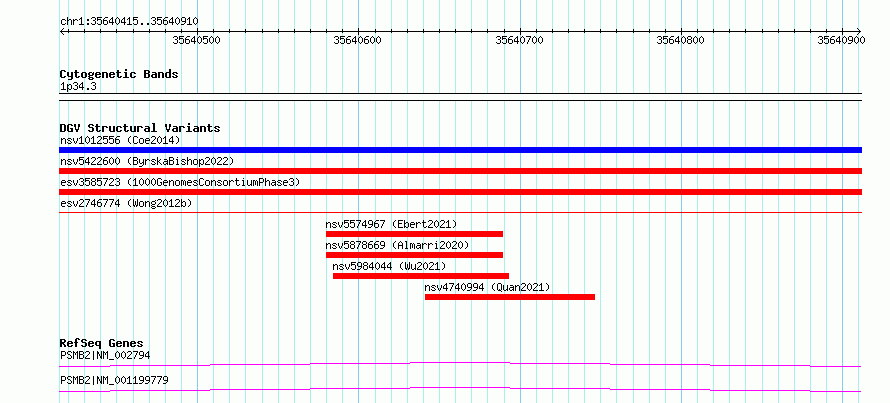
Task: Click the blue nsv1012556 variant bar
Action: pos(460,150)
